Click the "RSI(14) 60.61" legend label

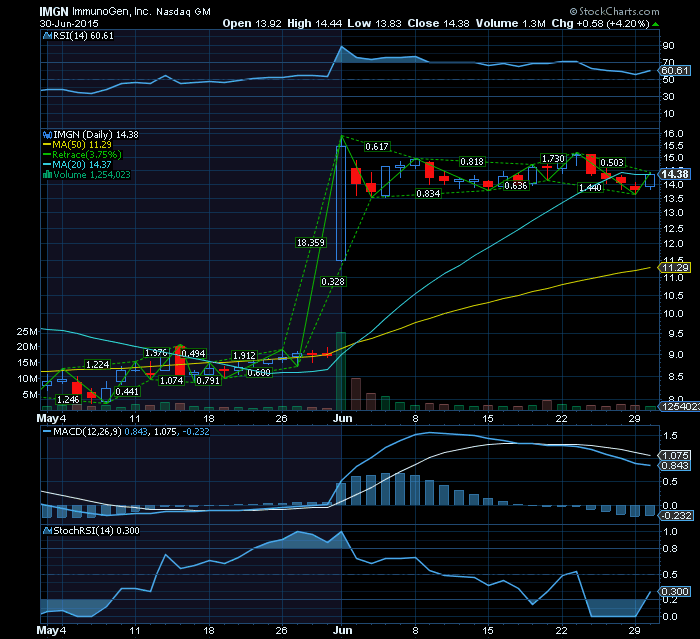83,36
